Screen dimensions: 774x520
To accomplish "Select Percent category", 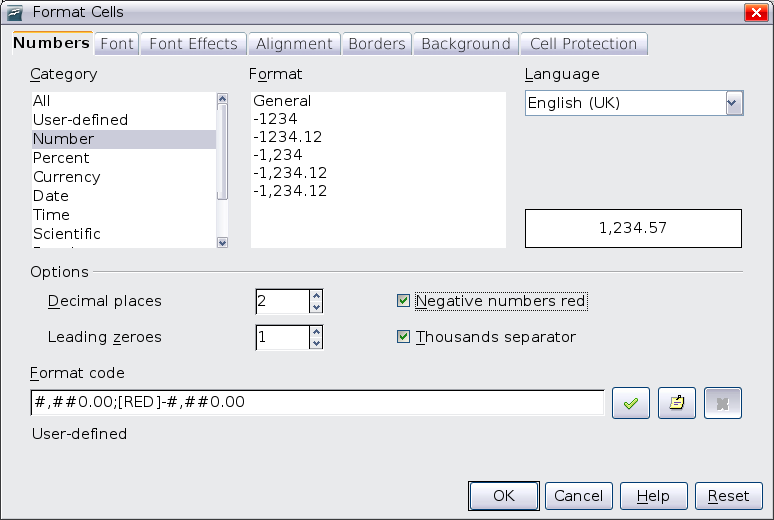I will click(123, 158).
